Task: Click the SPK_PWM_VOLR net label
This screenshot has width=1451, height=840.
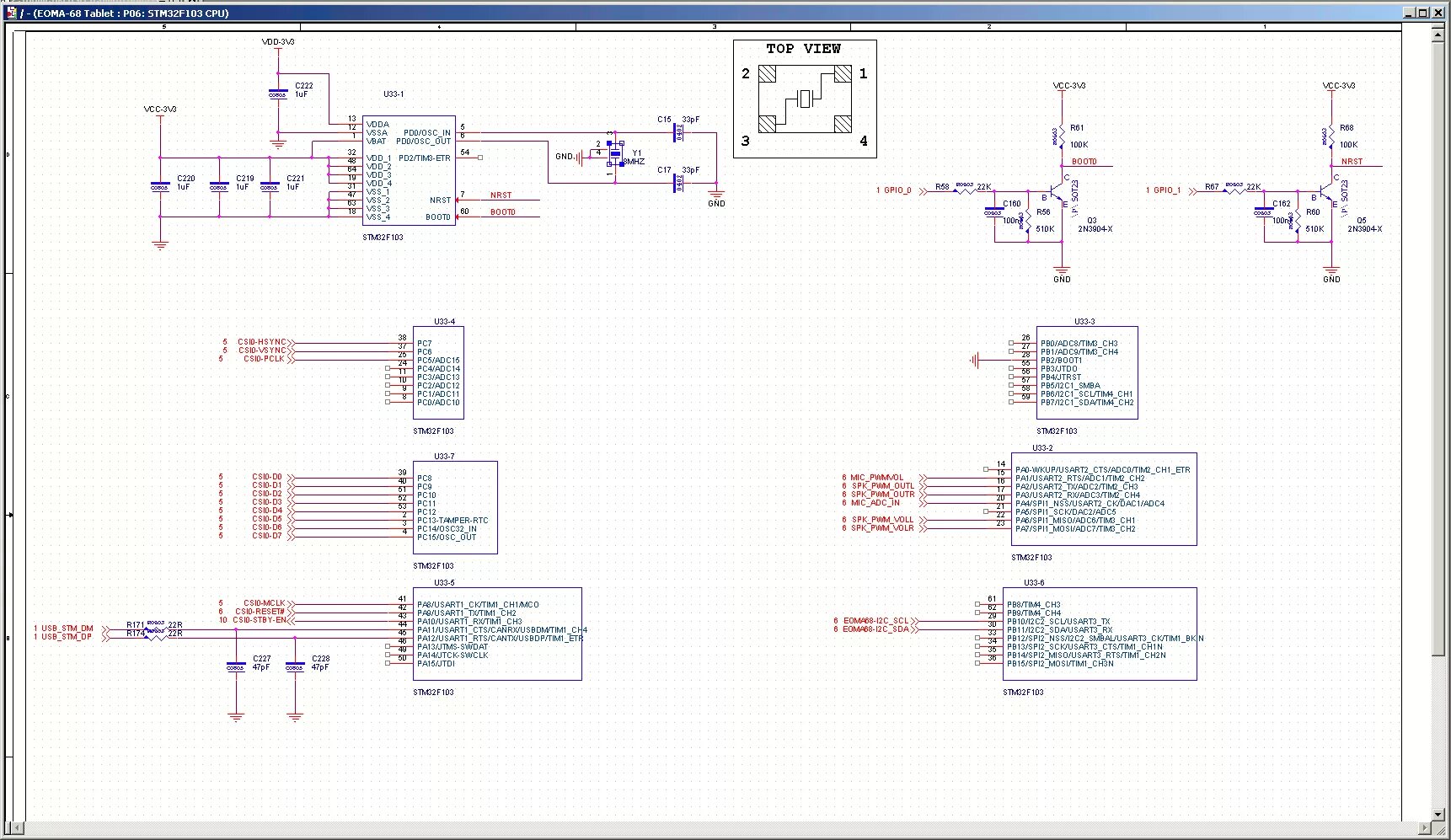Action: pyautogui.click(x=883, y=528)
